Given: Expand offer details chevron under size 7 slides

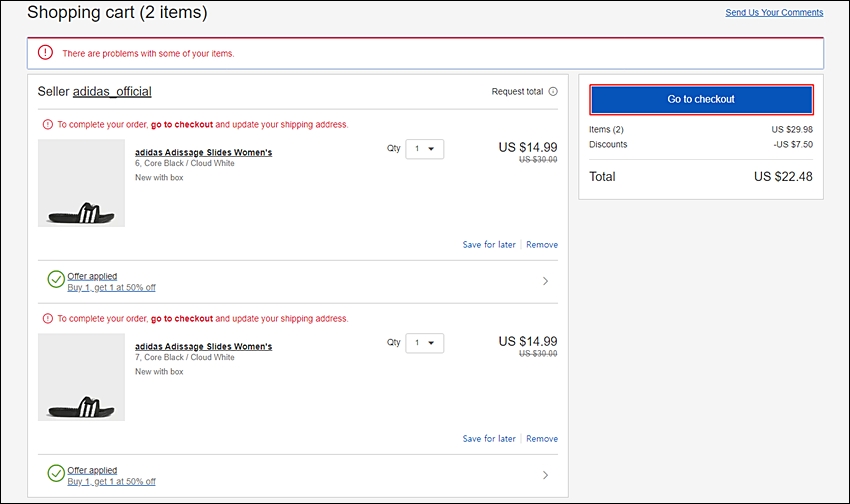Looking at the screenshot, I should coord(545,475).
